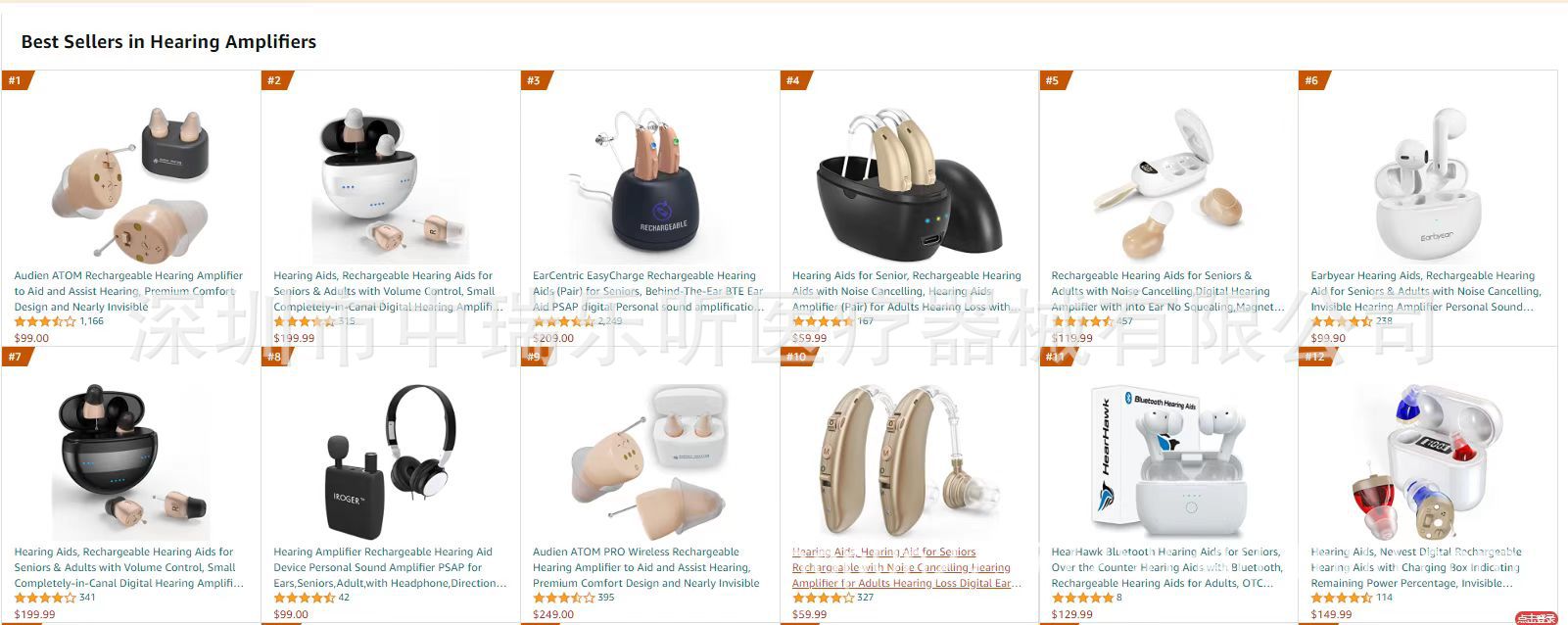Select the #1 best seller rank badge

click(17, 80)
